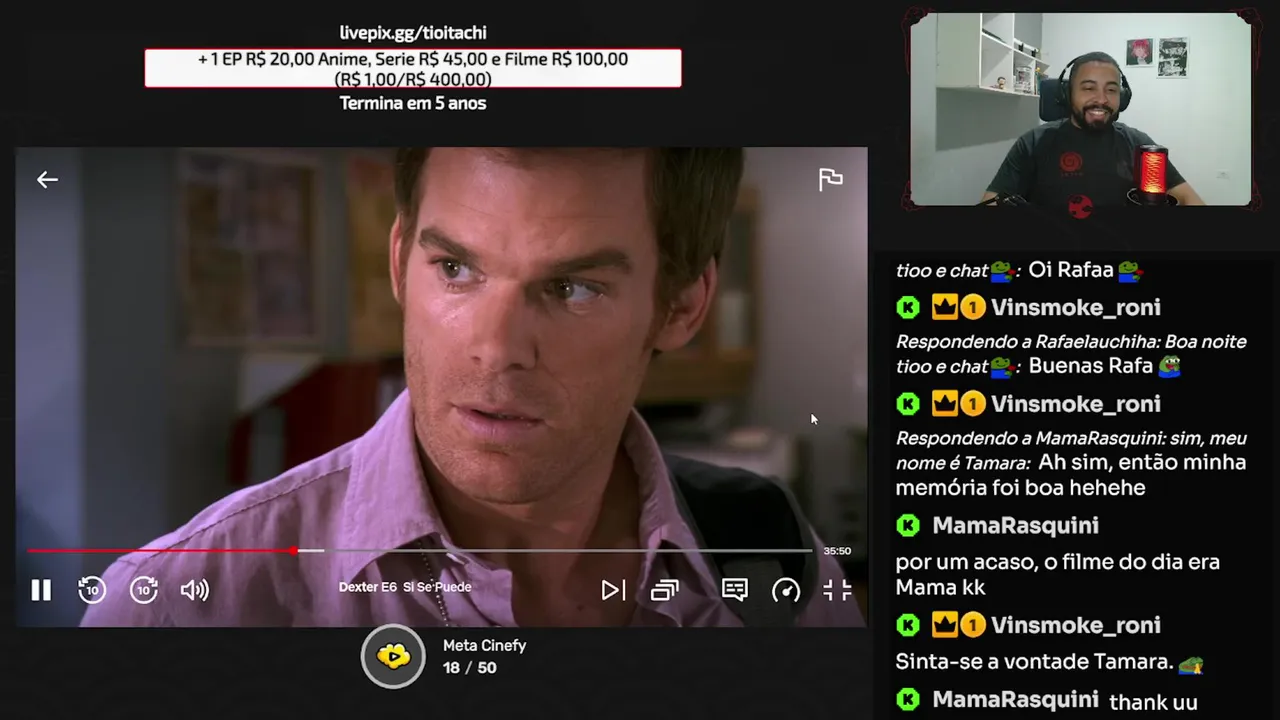Click the Meta Cinefy badge icon
1280x720 pixels.
pyautogui.click(x=393, y=656)
